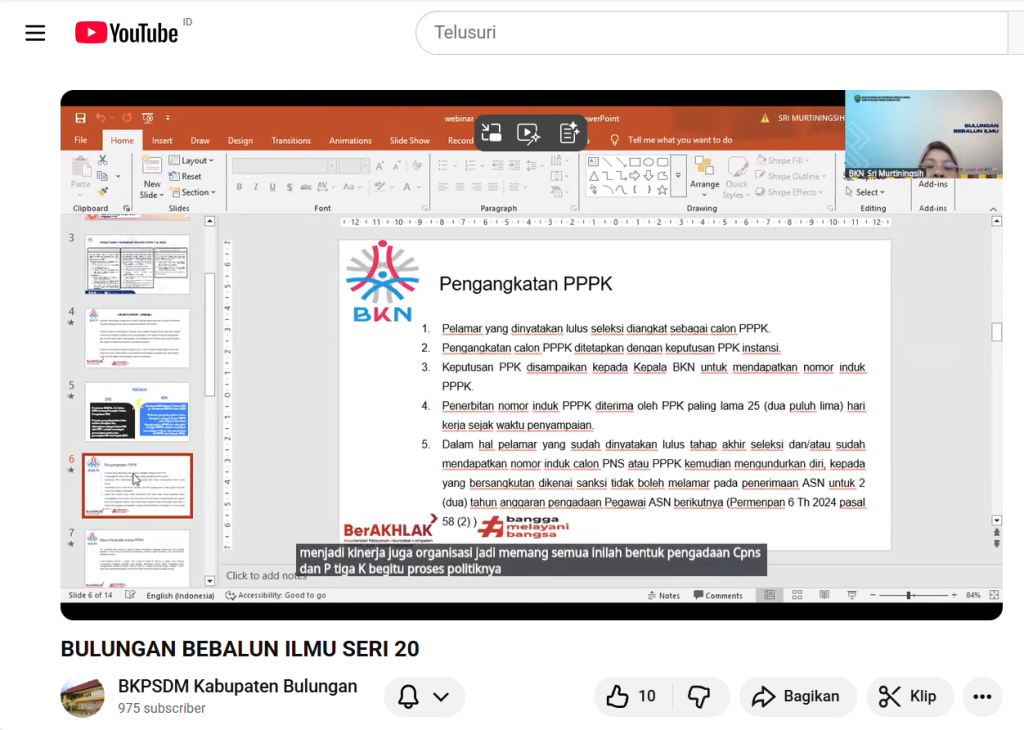Click the Slide Sorter view icon in the status bar

click(x=797, y=595)
